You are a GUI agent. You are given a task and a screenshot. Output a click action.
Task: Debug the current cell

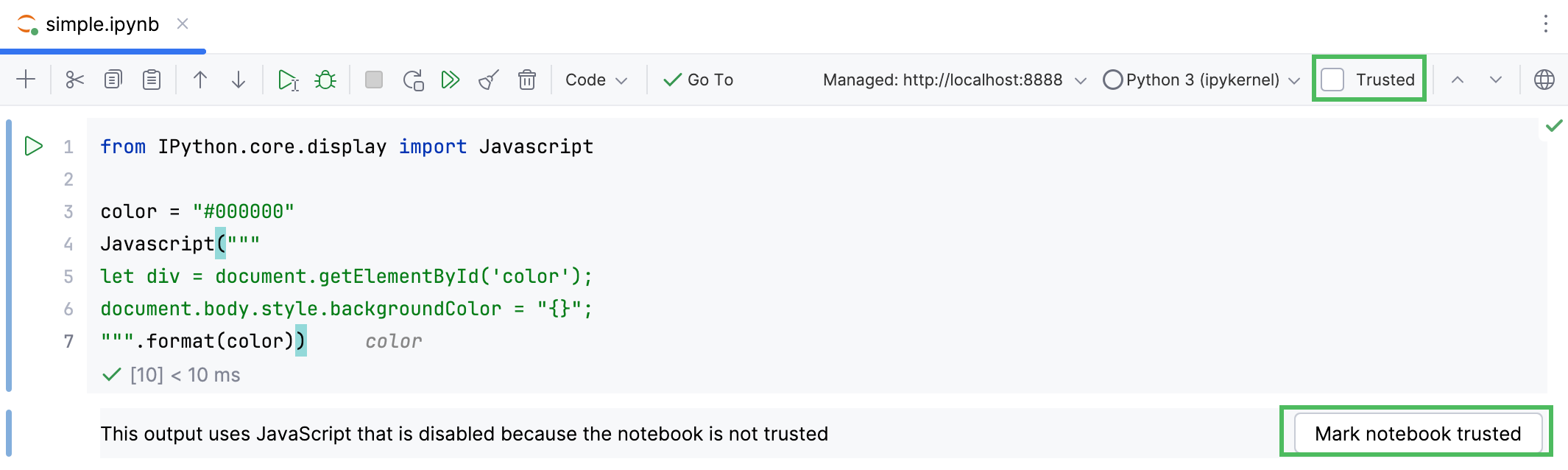324,80
